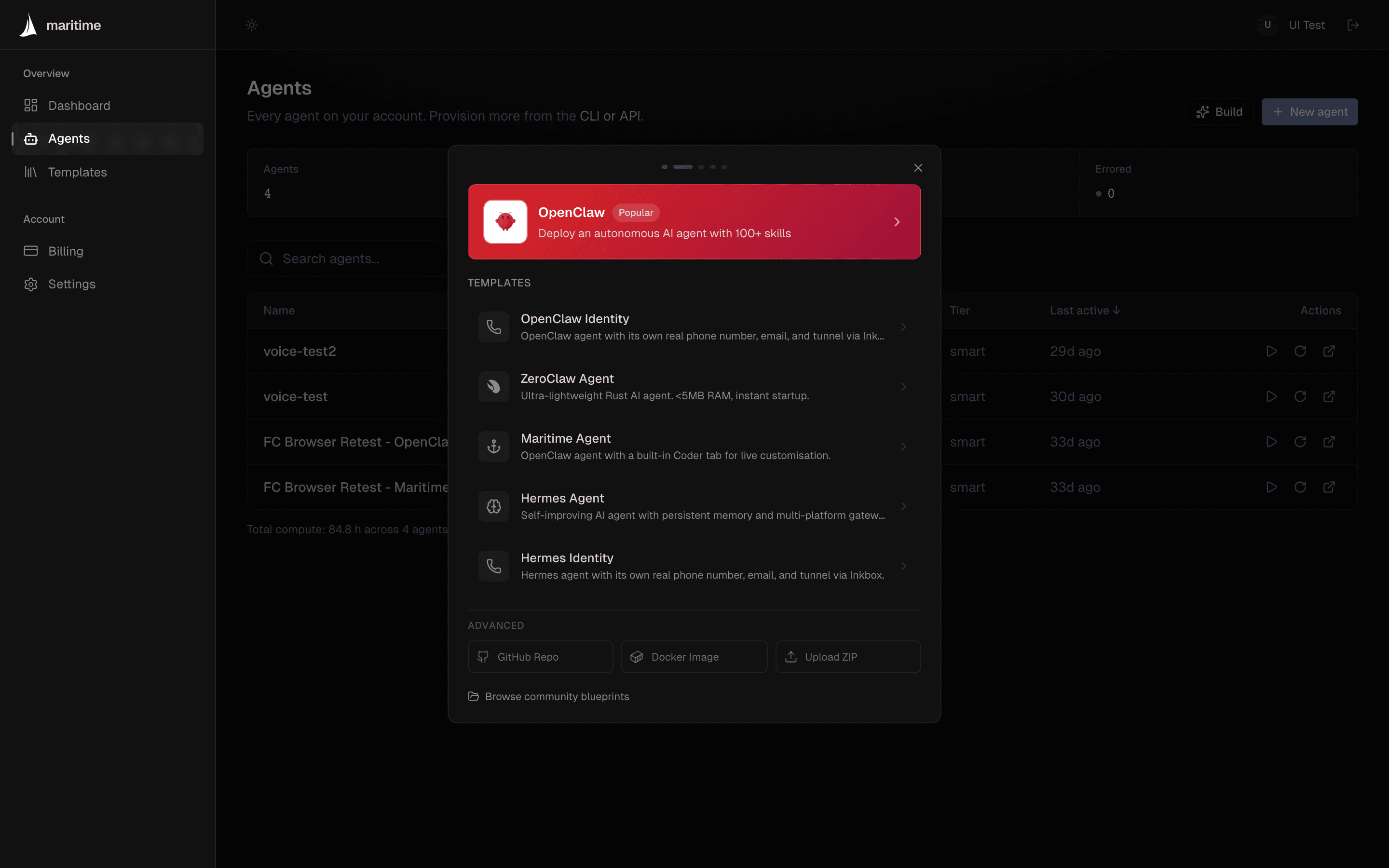Restart voice-test2 agent refresh icon
The height and width of the screenshot is (868, 1389).
[1300, 351]
